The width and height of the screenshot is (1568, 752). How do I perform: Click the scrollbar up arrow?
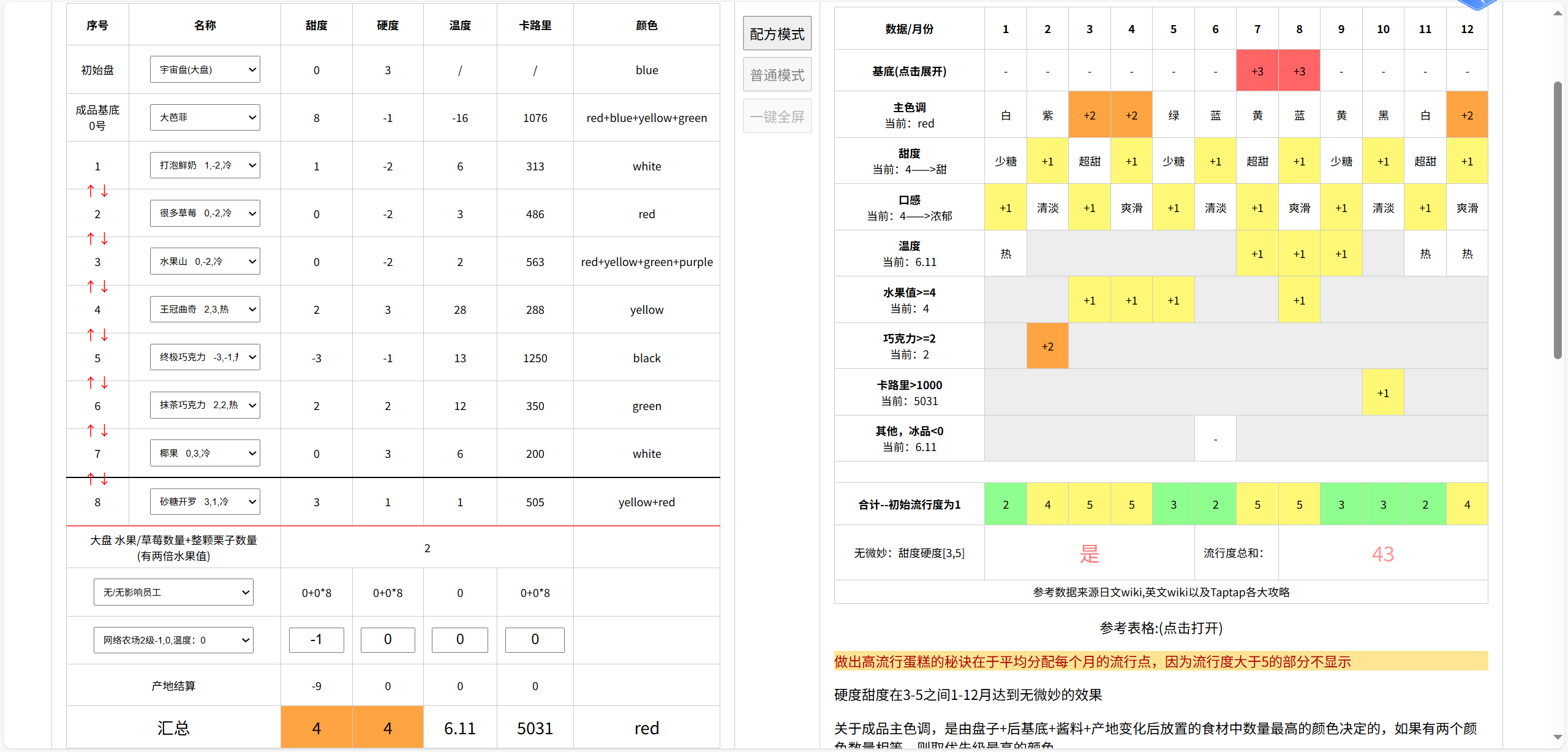click(x=1558, y=13)
